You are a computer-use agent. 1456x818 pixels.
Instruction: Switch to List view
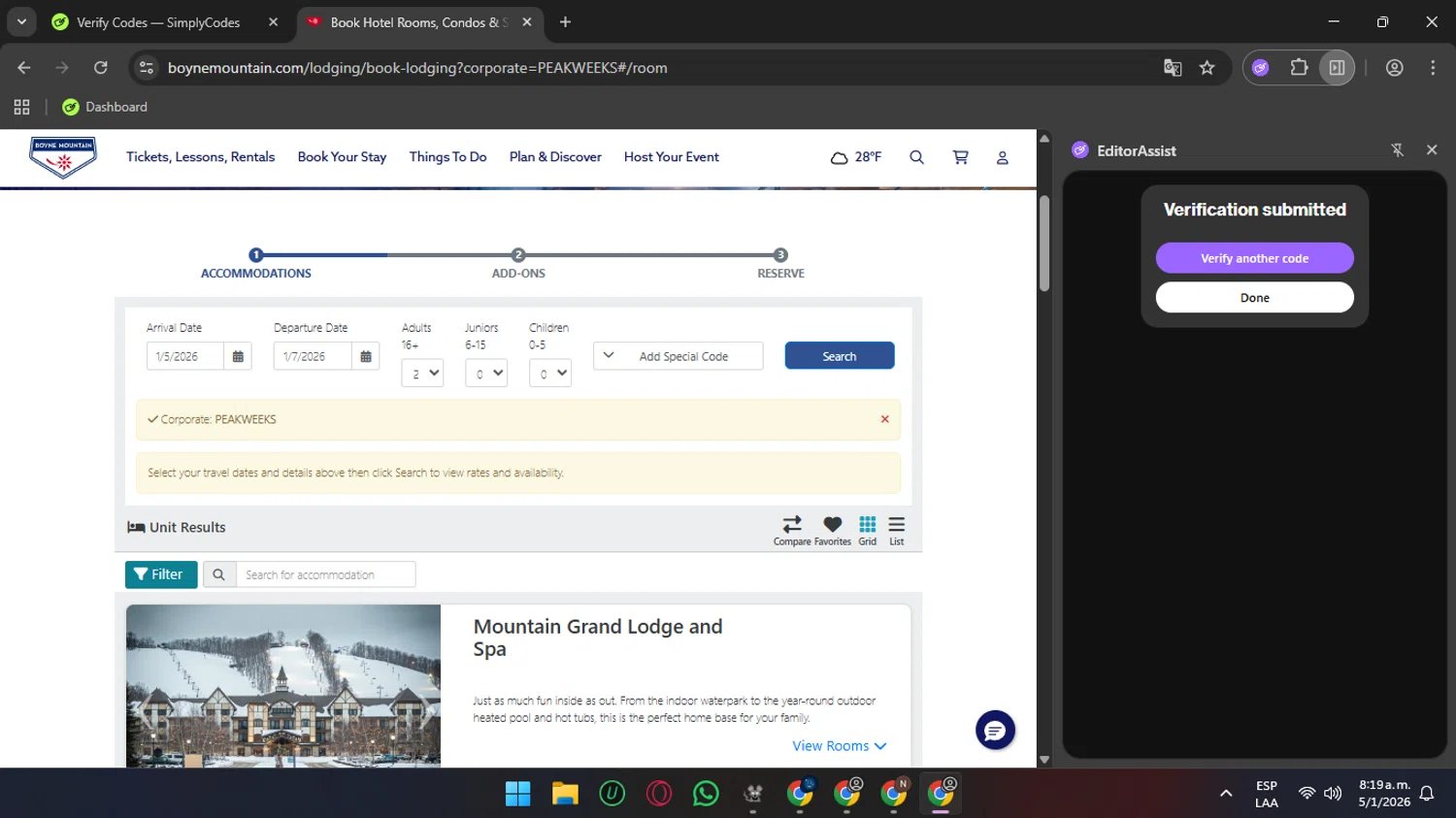pos(897,531)
